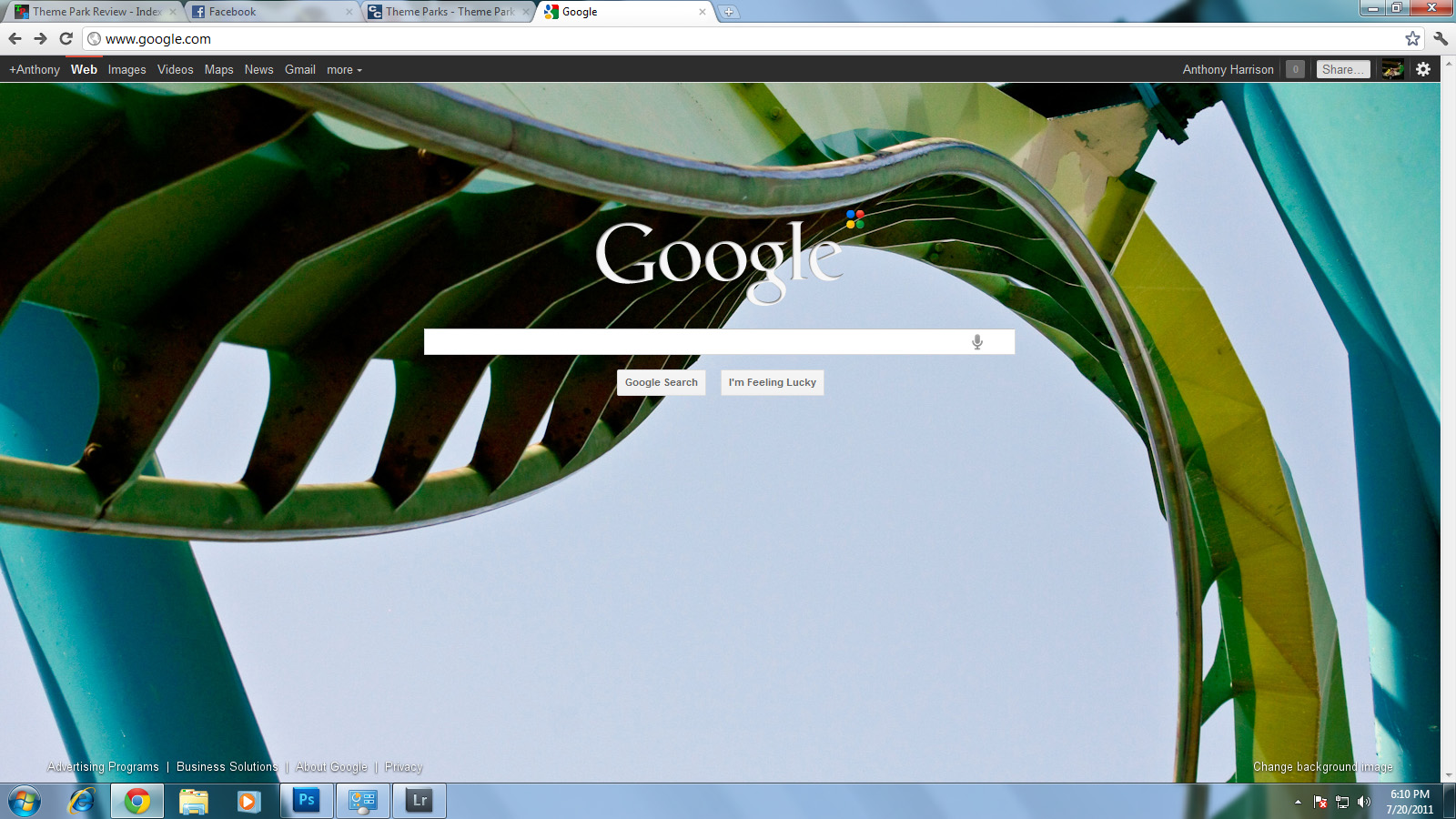The height and width of the screenshot is (819, 1456).
Task: Open Privacy link in footer
Action: tap(403, 767)
